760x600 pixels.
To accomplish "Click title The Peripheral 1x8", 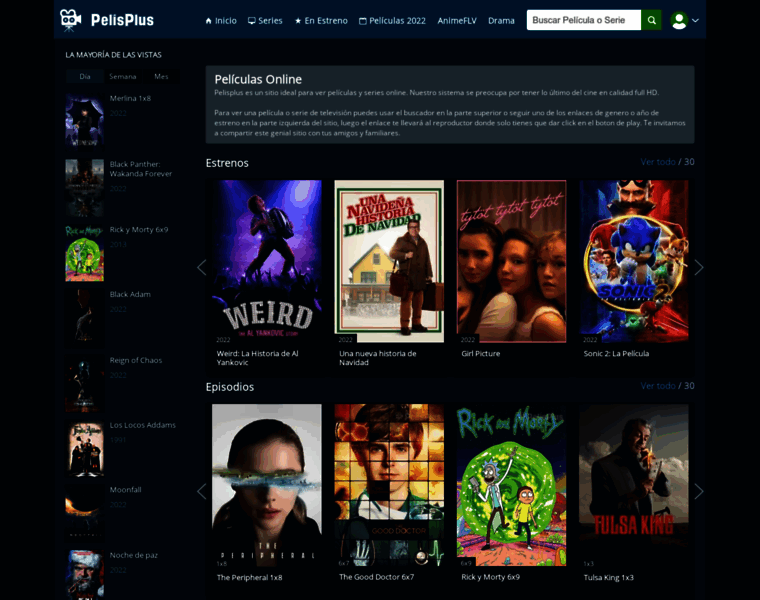I will coord(249,578).
